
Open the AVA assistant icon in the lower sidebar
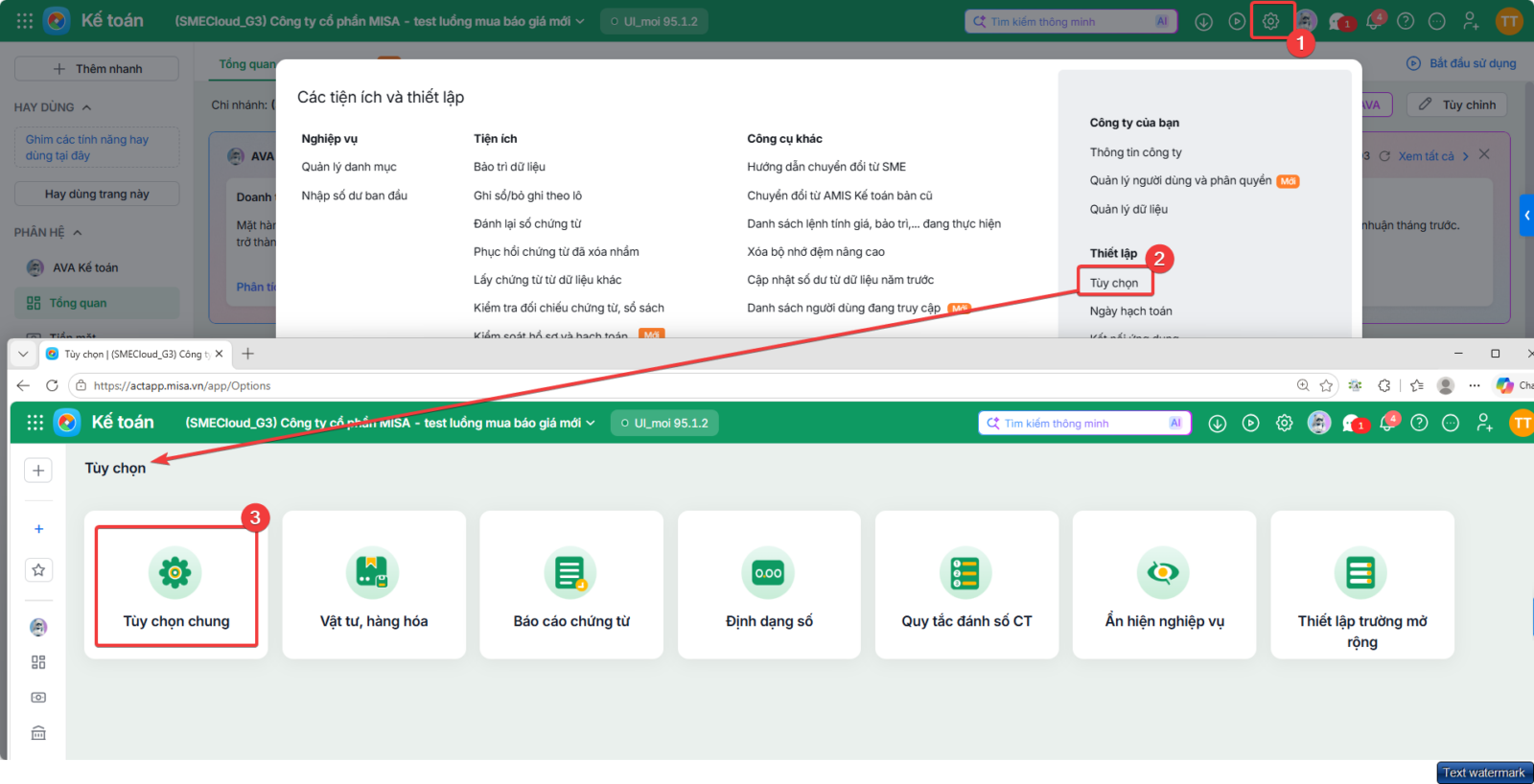tap(38, 627)
